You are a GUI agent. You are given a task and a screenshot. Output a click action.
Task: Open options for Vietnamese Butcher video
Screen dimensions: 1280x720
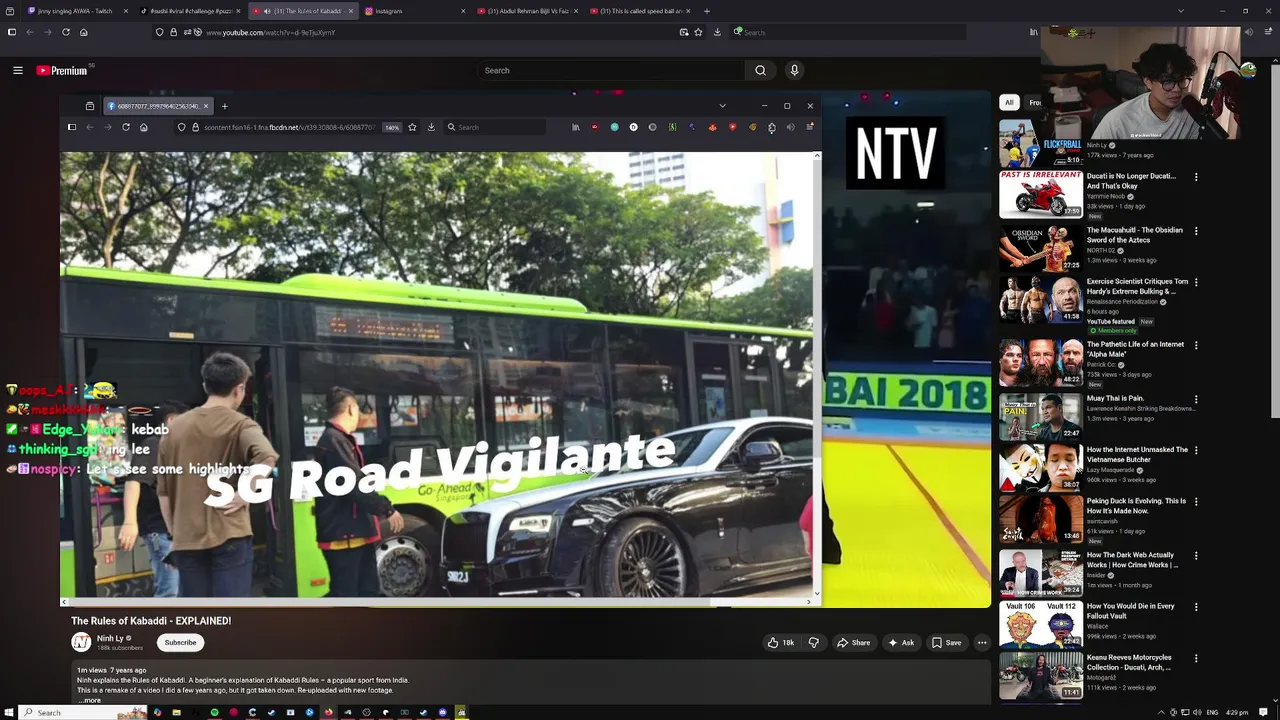pos(1196,451)
